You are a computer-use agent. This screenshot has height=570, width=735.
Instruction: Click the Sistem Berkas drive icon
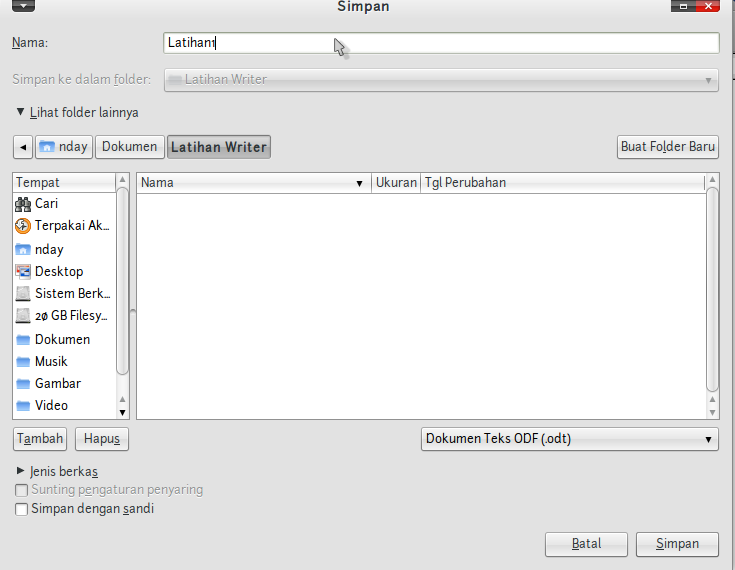click(x=22, y=293)
